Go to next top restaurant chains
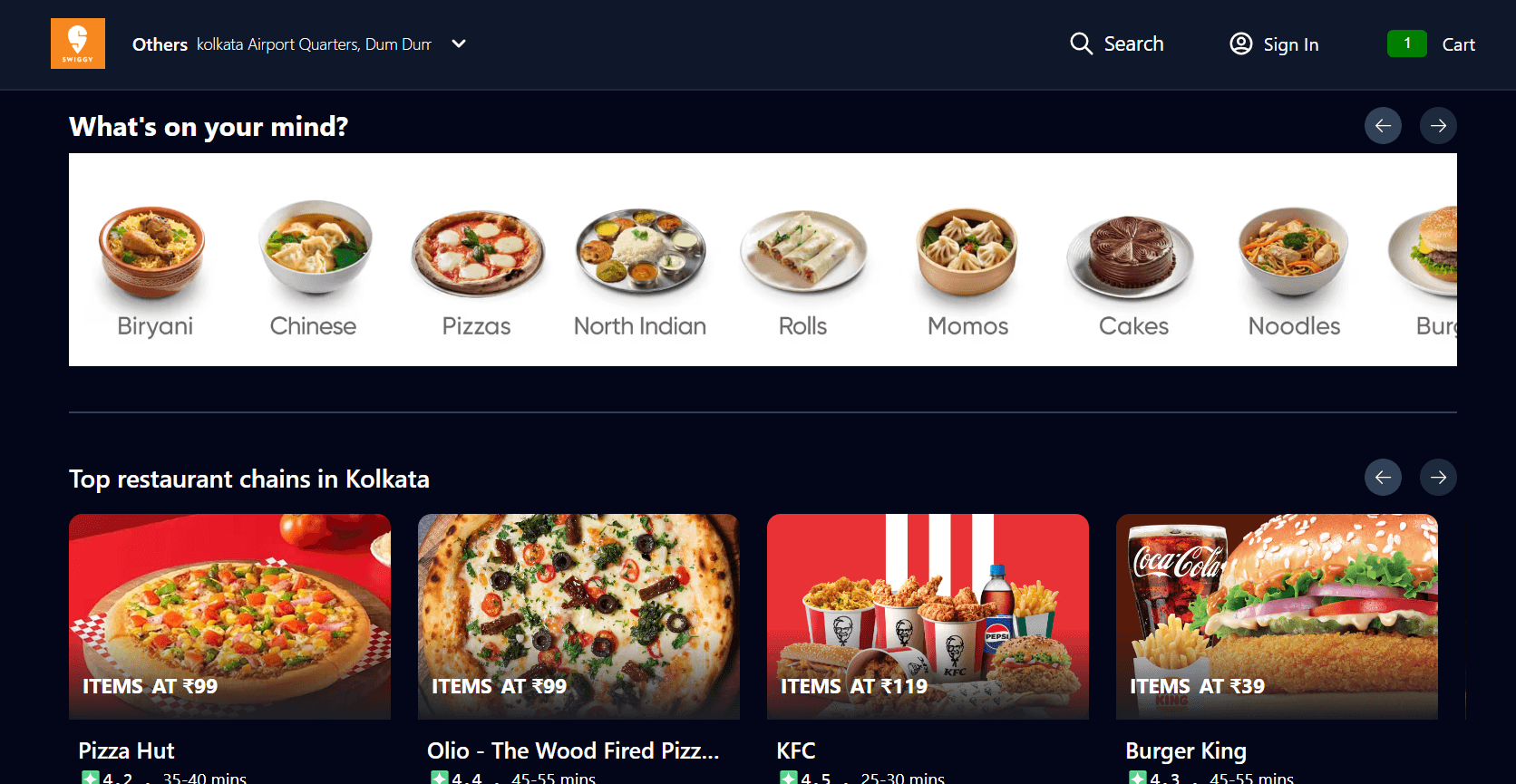1516x784 pixels. (1438, 477)
